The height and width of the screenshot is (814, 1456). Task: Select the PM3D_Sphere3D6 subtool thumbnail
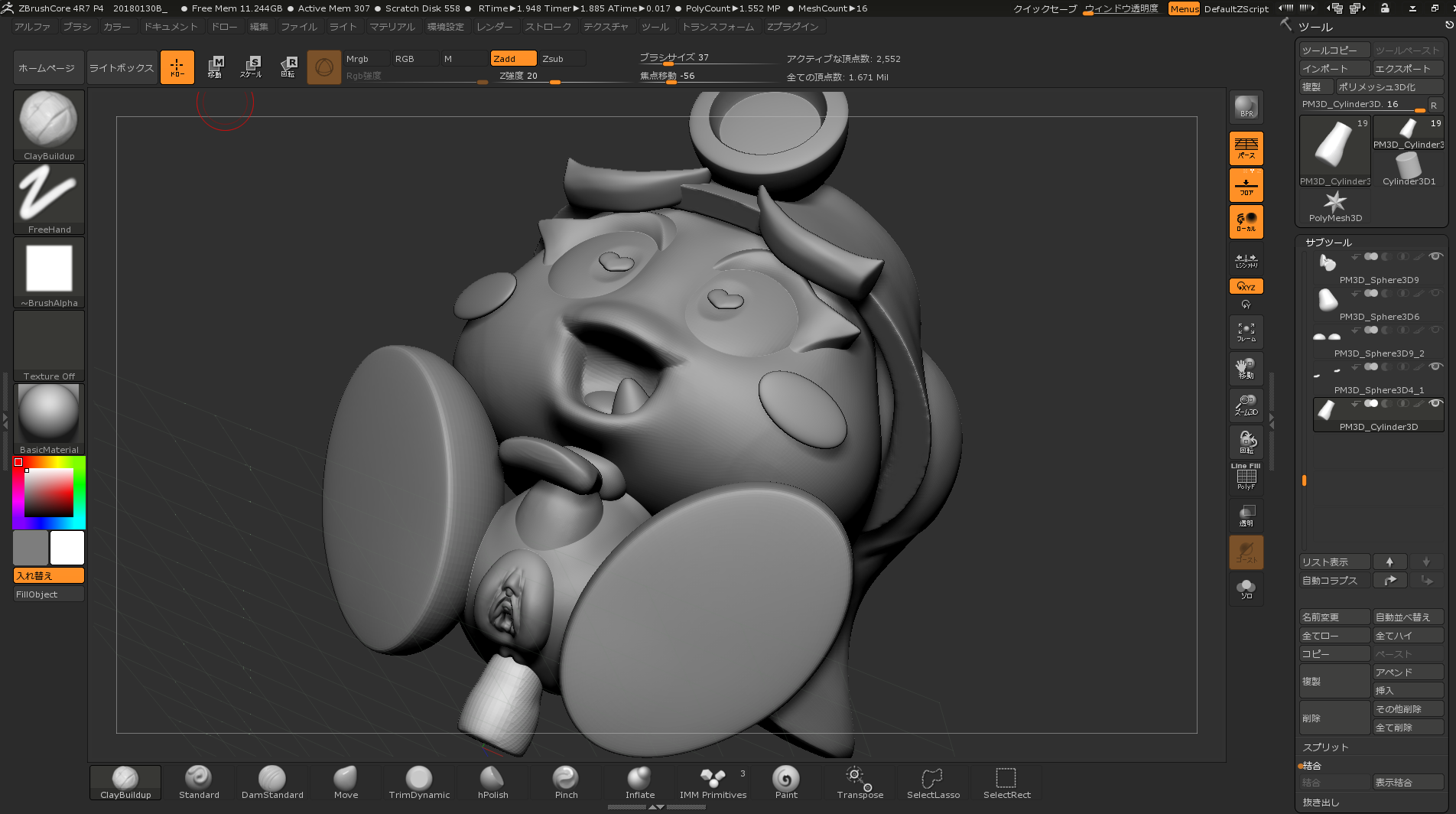click(x=1328, y=299)
